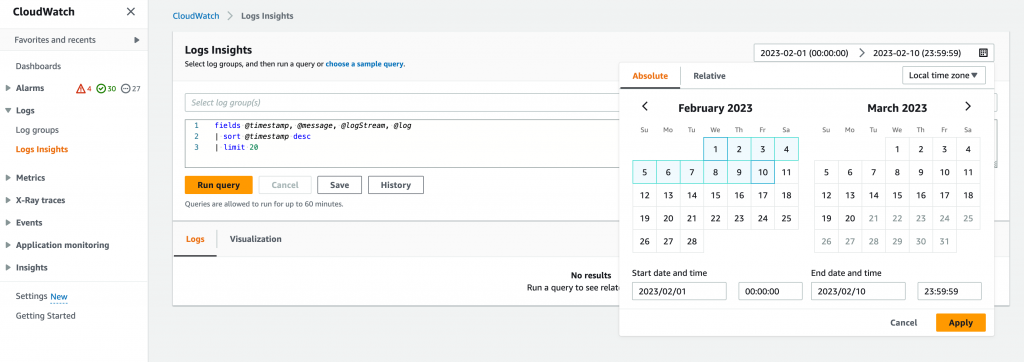Select March 15 in calendar
Image resolution: width=1024 pixels, height=362 pixels.
pyautogui.click(x=897, y=195)
